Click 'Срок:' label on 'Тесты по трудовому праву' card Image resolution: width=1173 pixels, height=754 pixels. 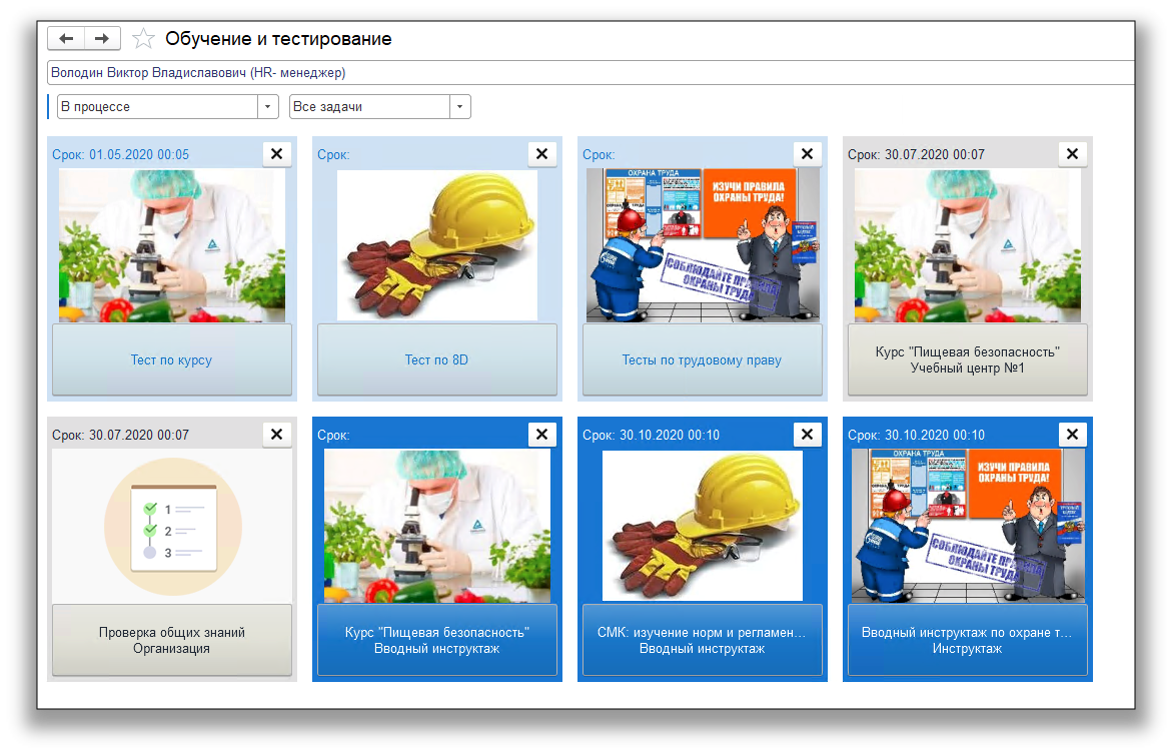(598, 155)
